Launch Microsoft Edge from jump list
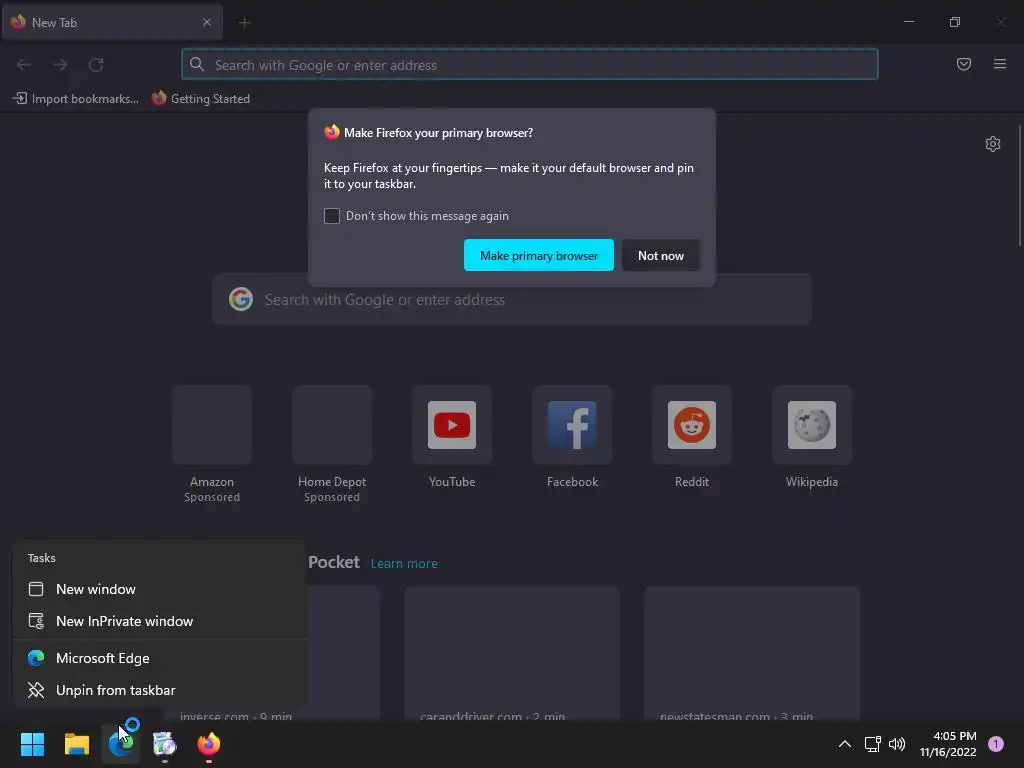Viewport: 1024px width, 768px height. pos(159,658)
